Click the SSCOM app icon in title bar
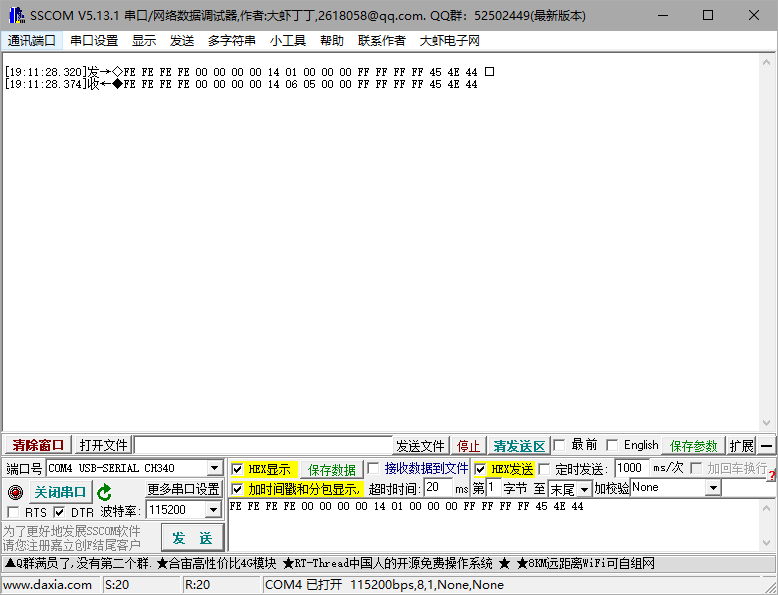 pos(14,15)
